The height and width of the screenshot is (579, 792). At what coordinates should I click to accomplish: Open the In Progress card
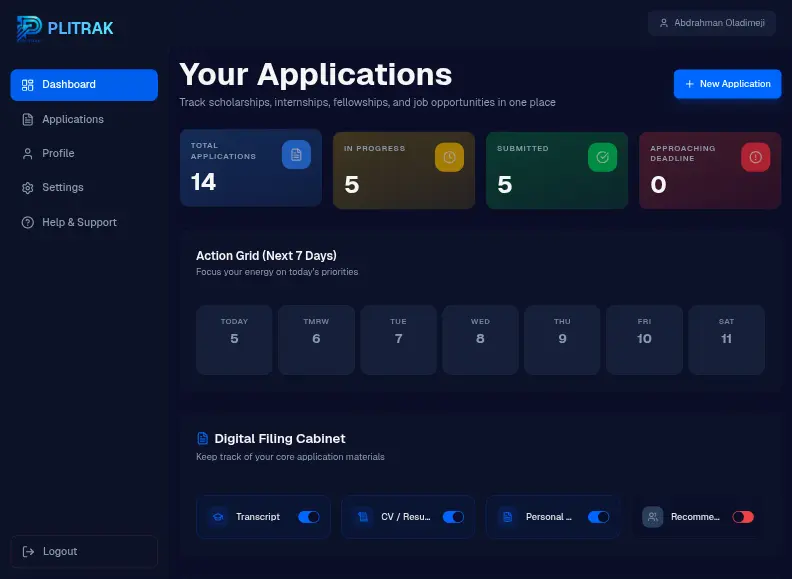coord(404,171)
